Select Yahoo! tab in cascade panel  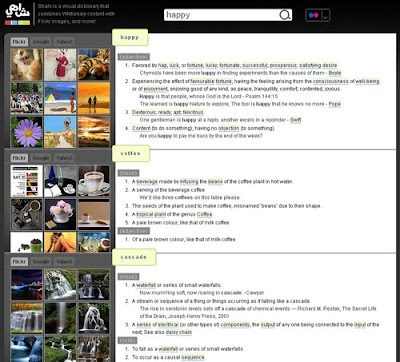[x=64, y=262]
